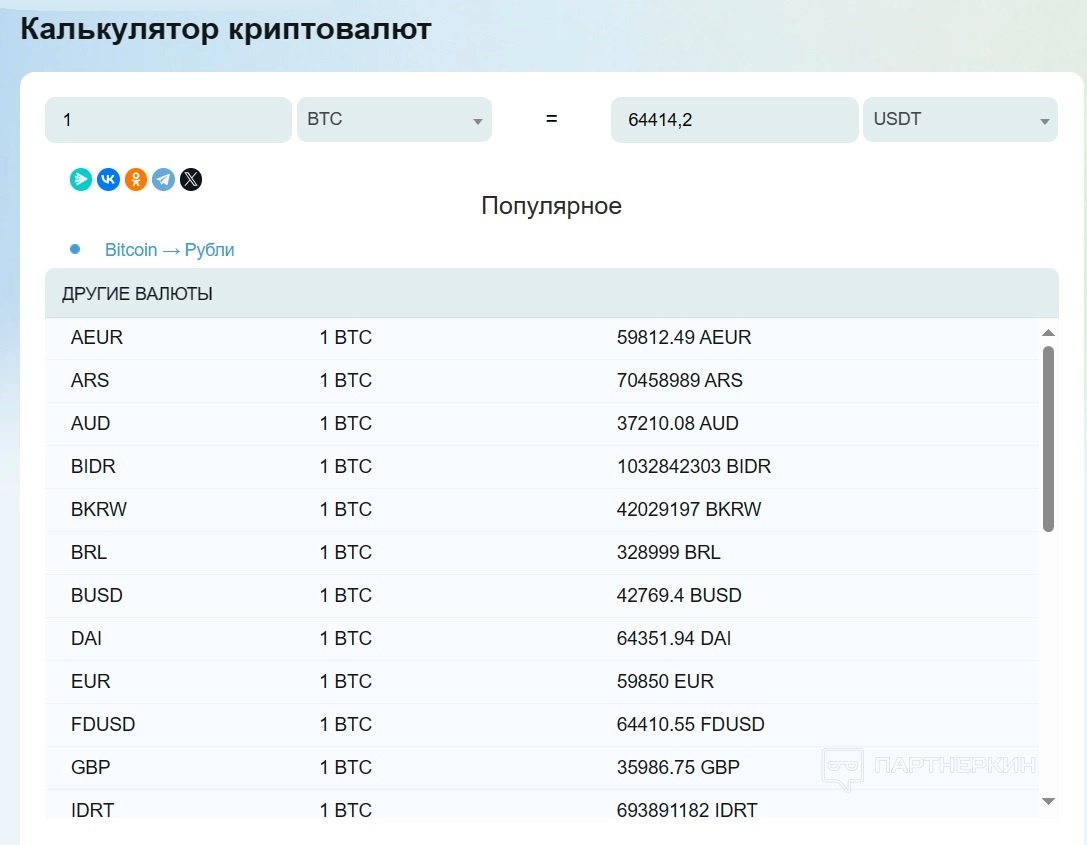Screen dimensions: 1087x845
Task: Open the USDT target currency dropdown
Action: [x=960, y=120]
